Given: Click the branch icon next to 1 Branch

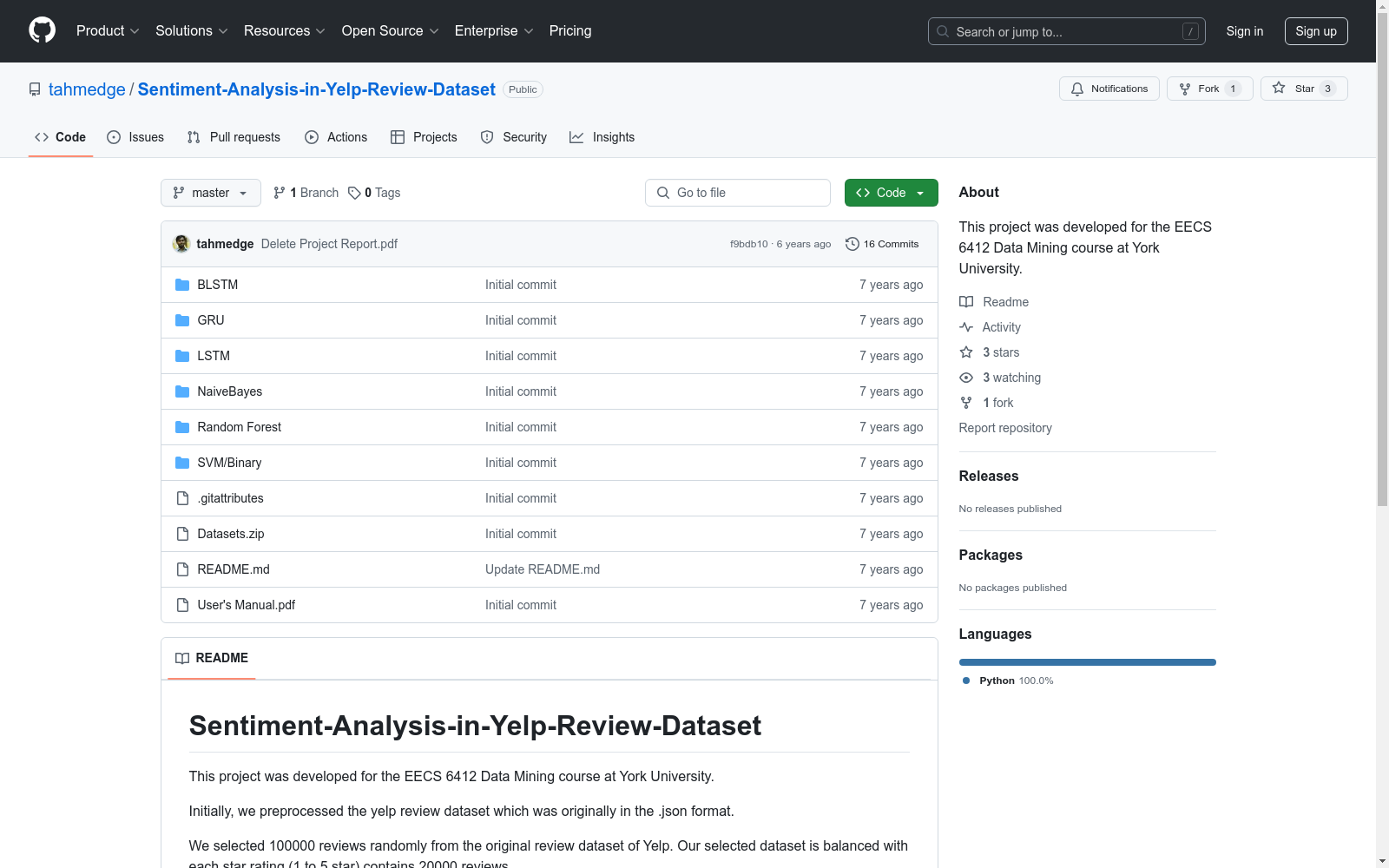Looking at the screenshot, I should (280, 193).
